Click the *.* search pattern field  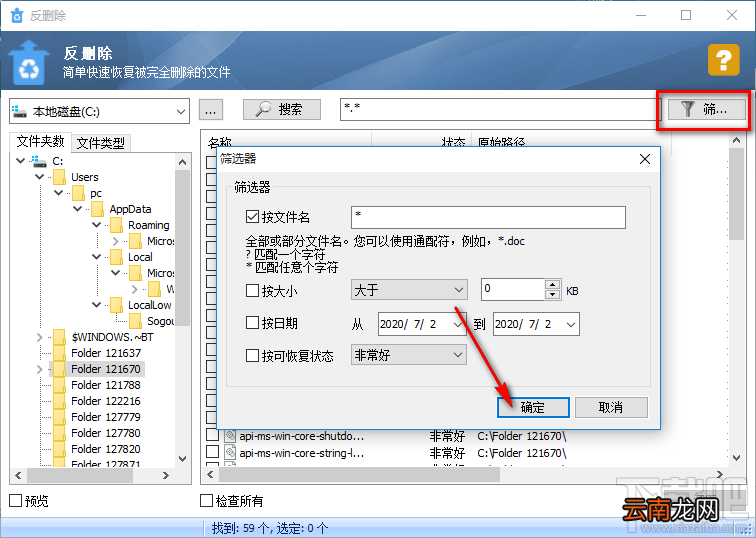[498, 109]
